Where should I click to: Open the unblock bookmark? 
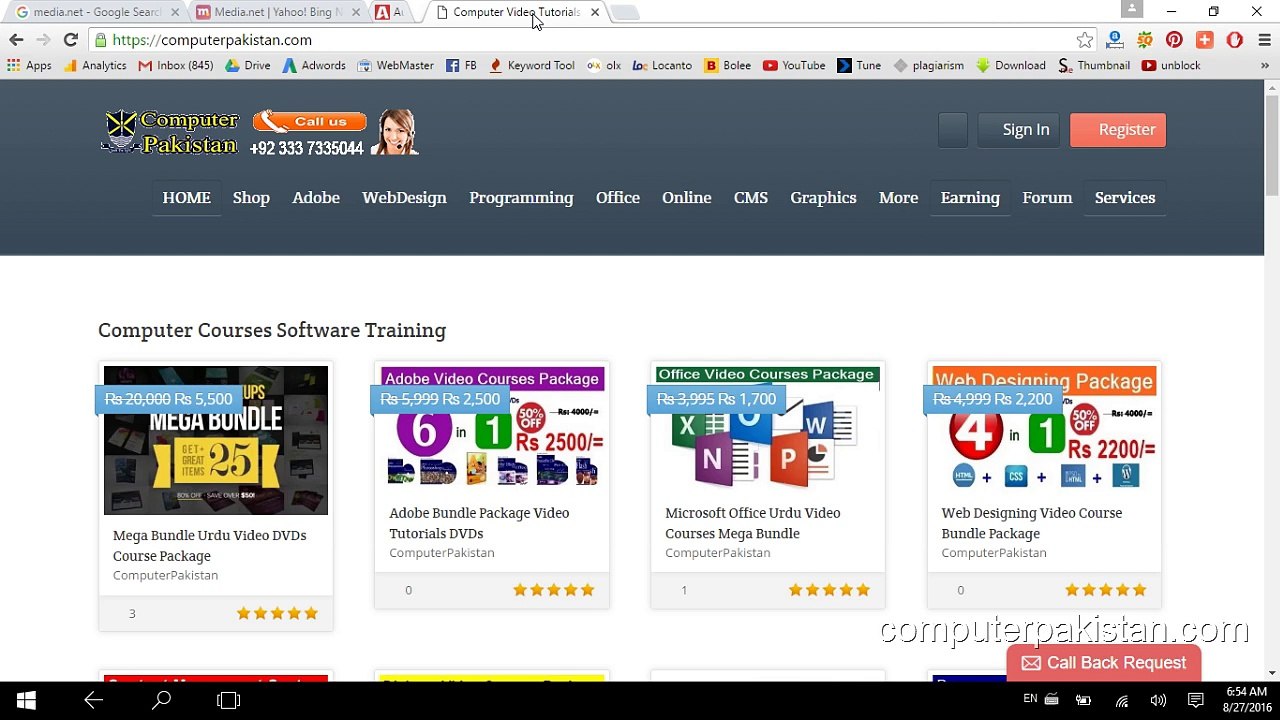pyautogui.click(x=1170, y=65)
